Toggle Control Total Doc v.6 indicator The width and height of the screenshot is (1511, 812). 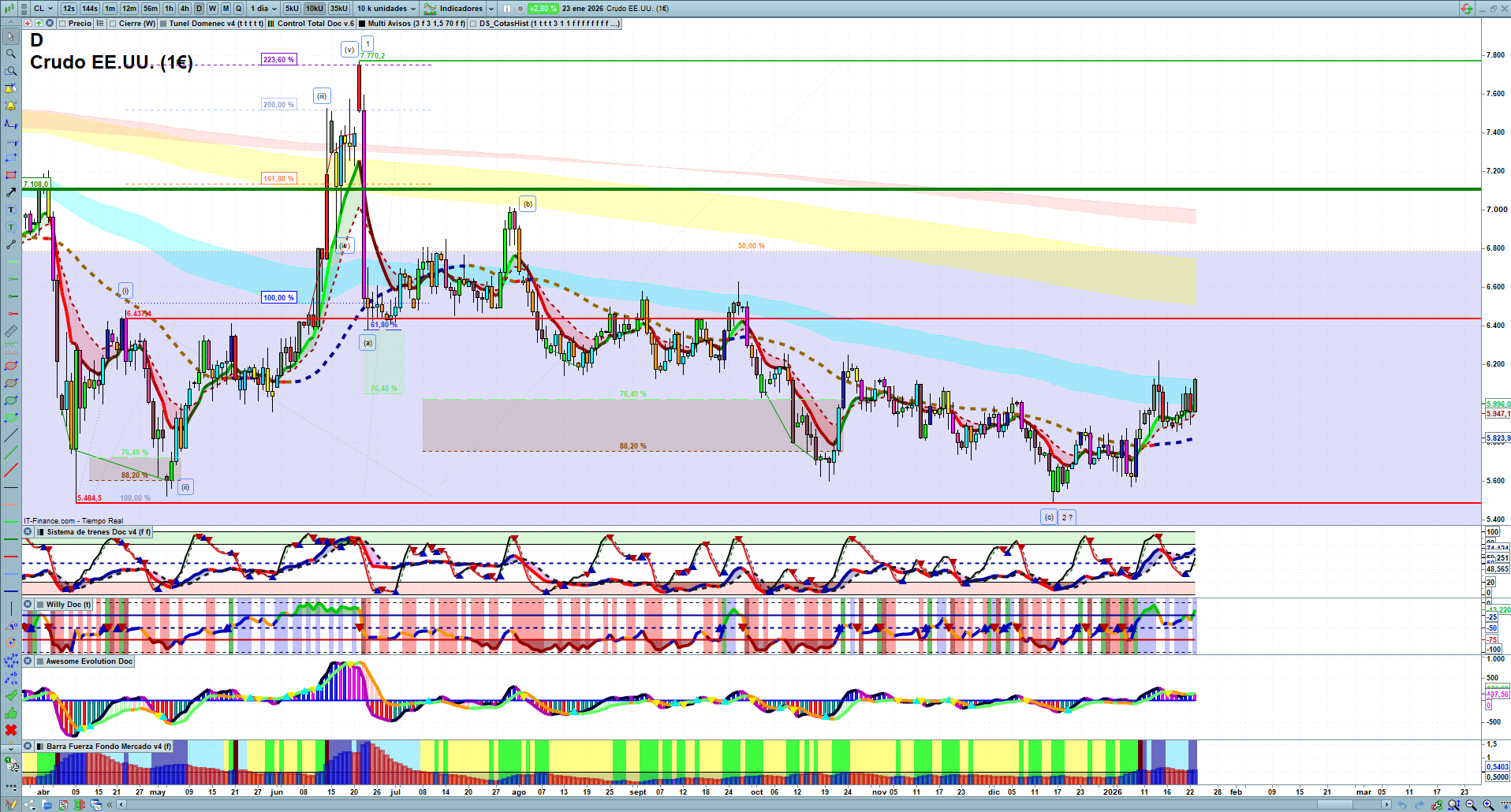(271, 24)
